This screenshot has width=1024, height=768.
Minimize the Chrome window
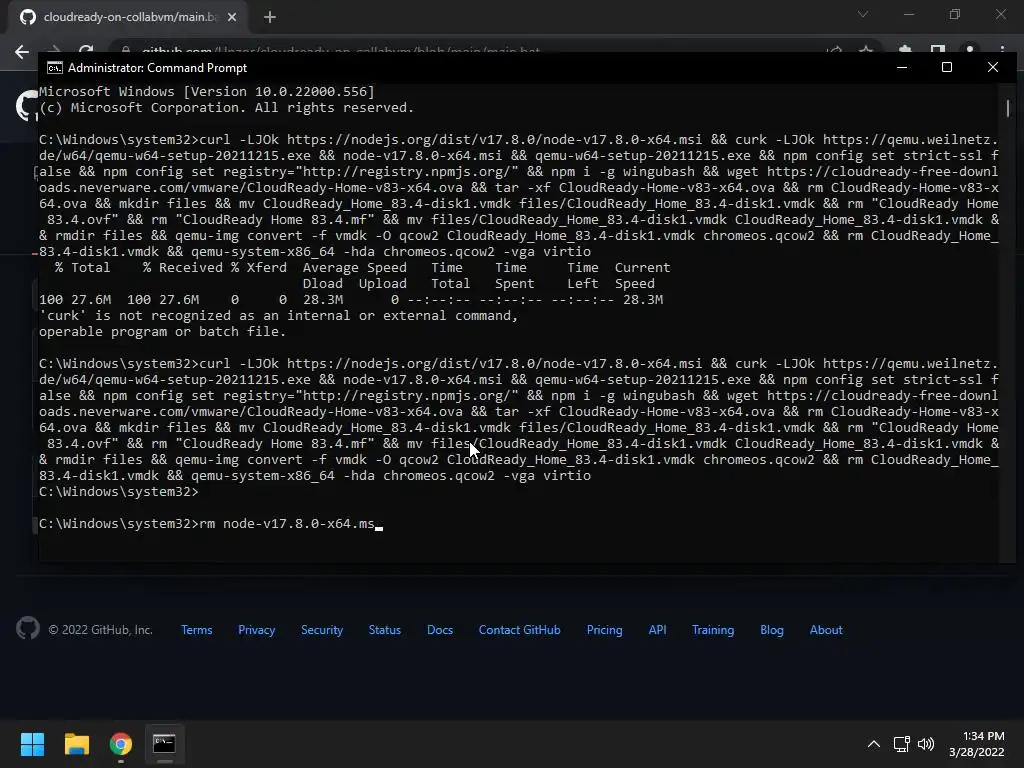point(909,14)
